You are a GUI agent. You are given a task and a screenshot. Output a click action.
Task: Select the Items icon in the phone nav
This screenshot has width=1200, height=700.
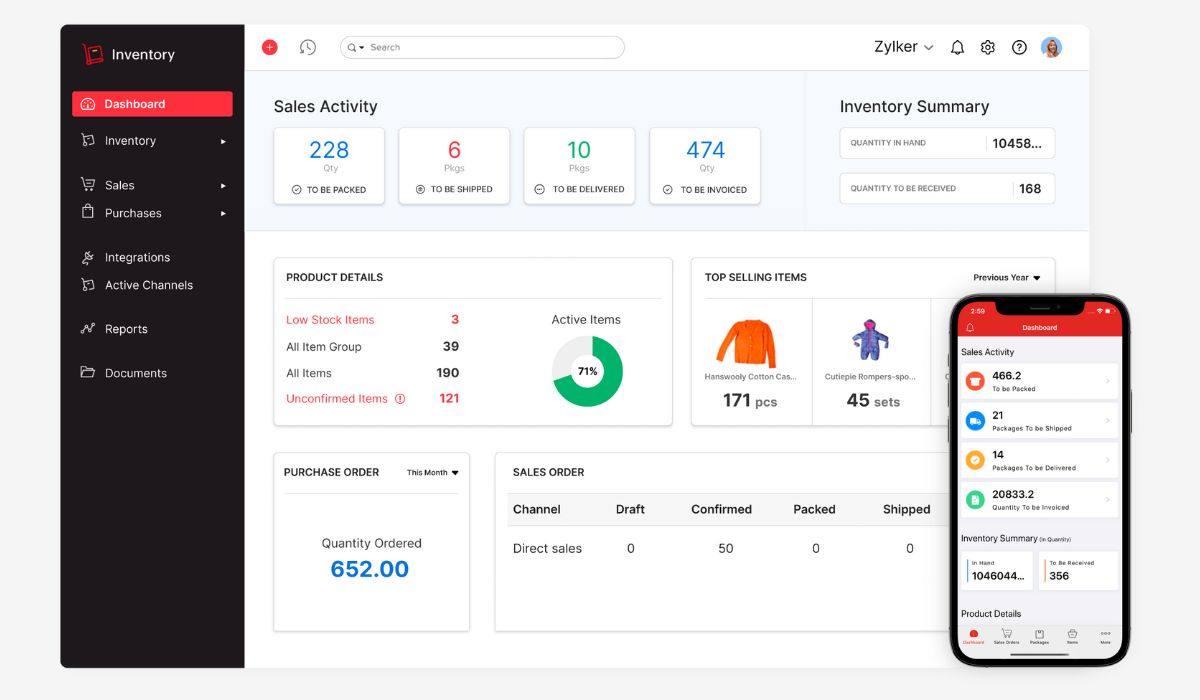pyautogui.click(x=1072, y=634)
